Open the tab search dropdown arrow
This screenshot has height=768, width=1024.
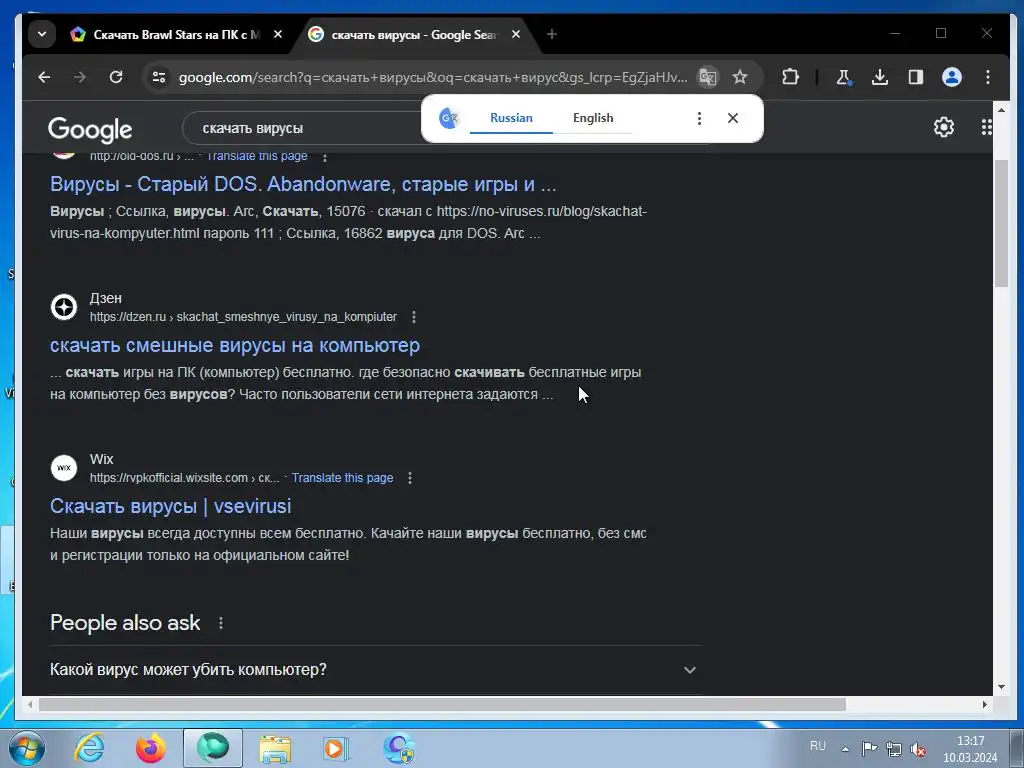[x=42, y=34]
